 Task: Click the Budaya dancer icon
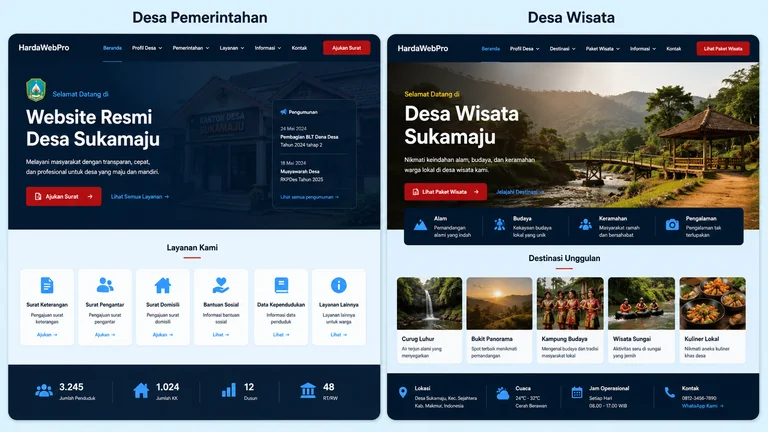point(500,225)
